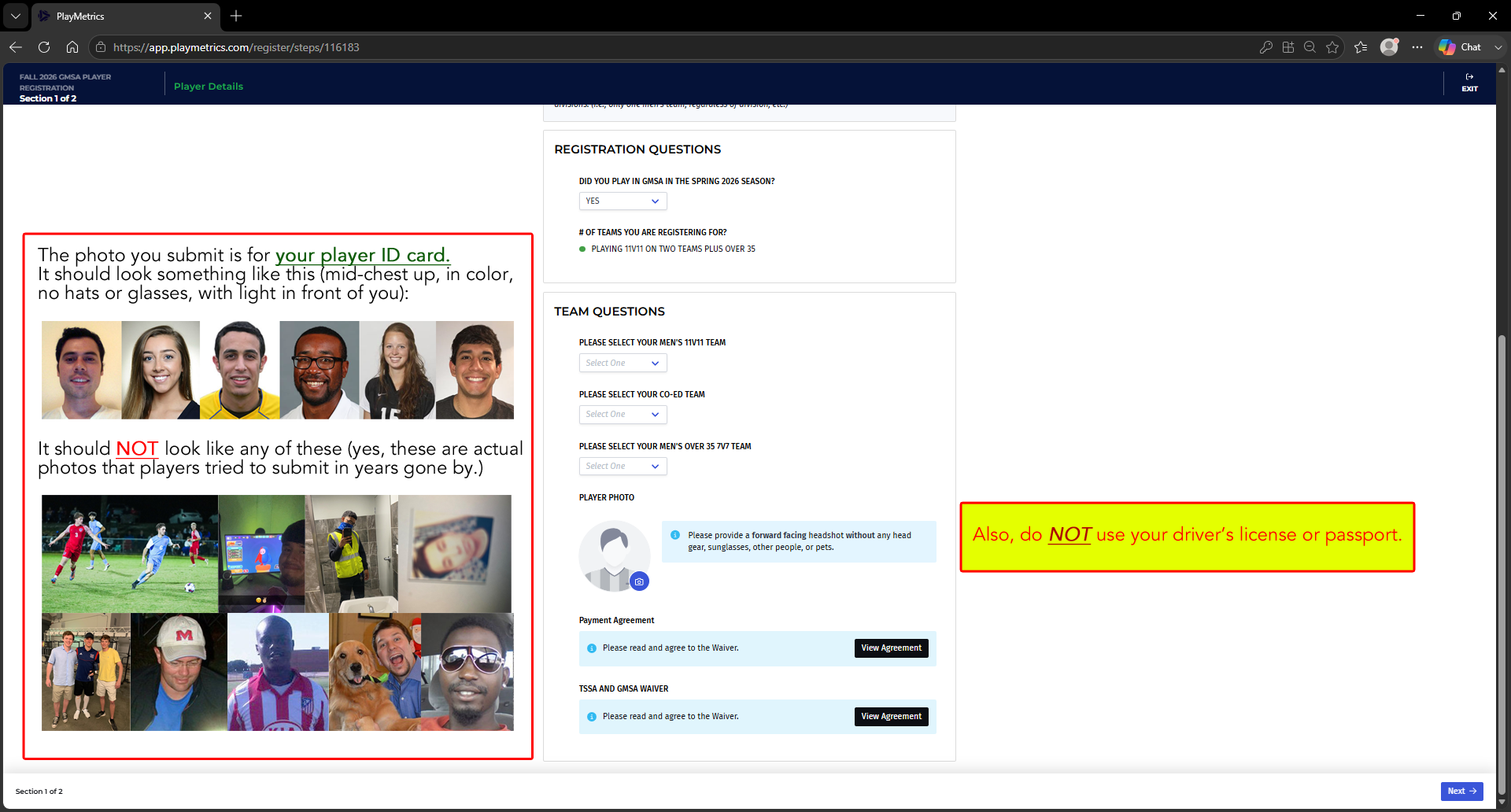Screen dimensions: 1511x812
Task: Click the REGISTRATION QUESTIONS heading
Action: click(x=637, y=149)
